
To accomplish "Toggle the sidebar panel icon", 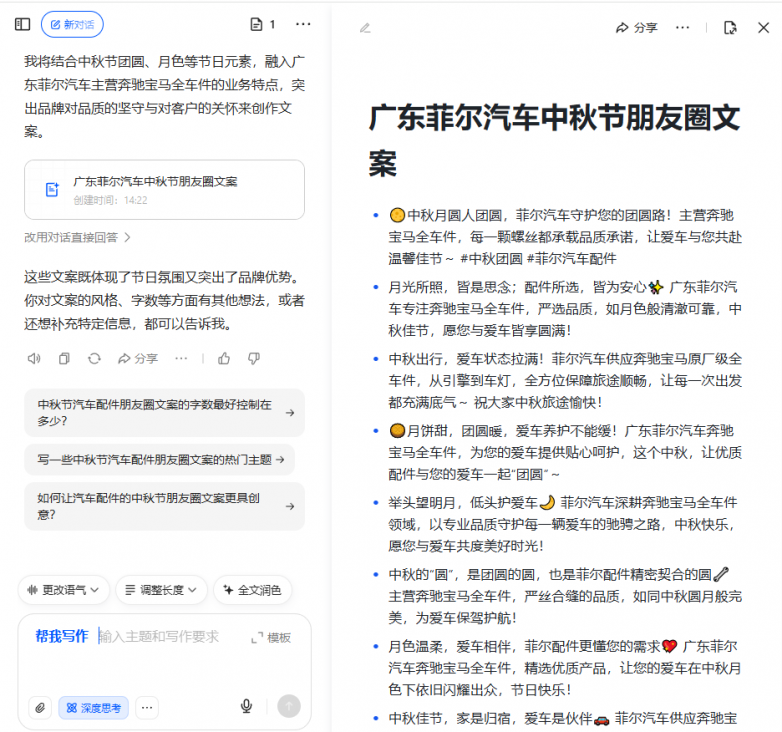I will click(x=22, y=24).
